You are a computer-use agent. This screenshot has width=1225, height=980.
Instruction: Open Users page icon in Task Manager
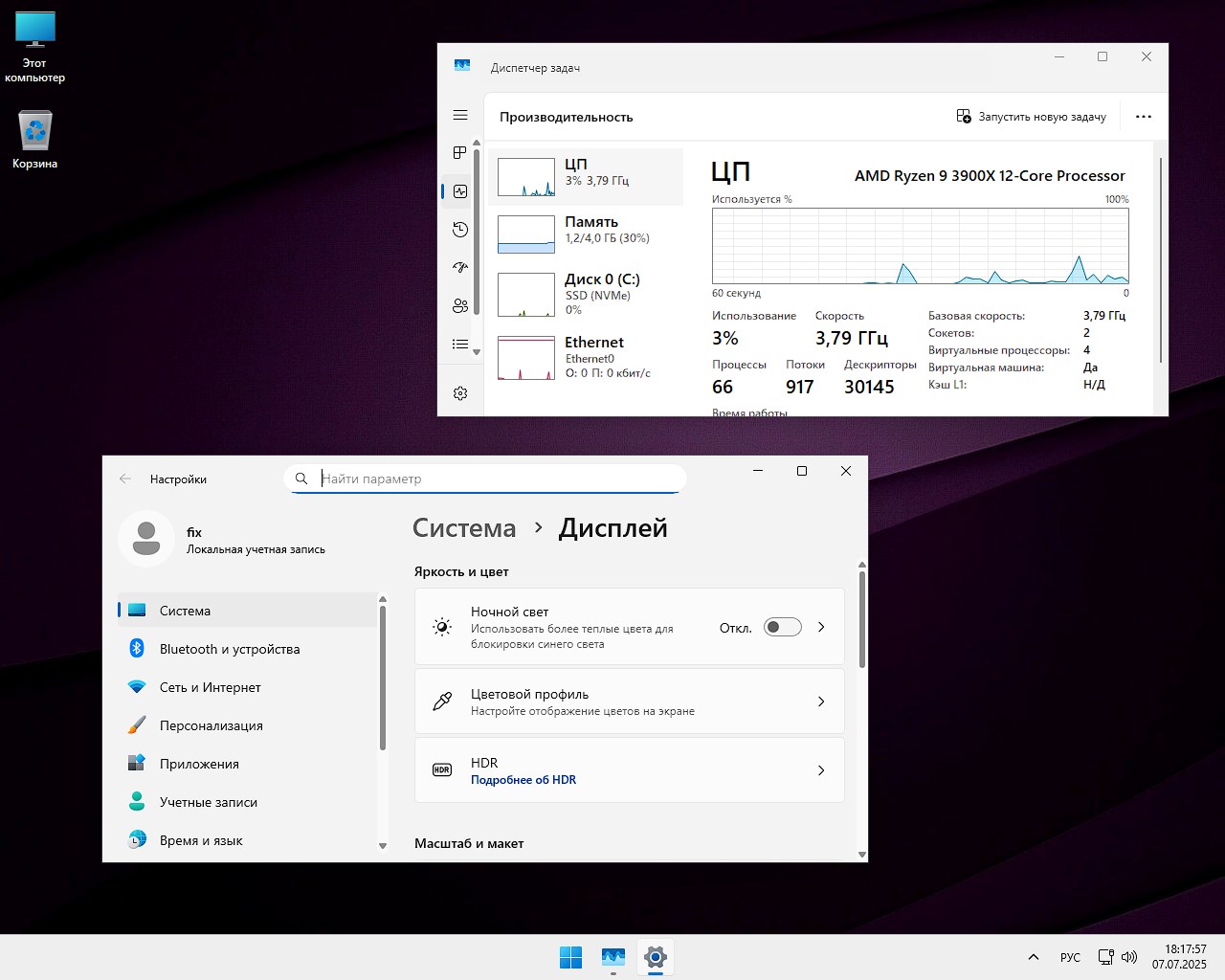pos(460,306)
